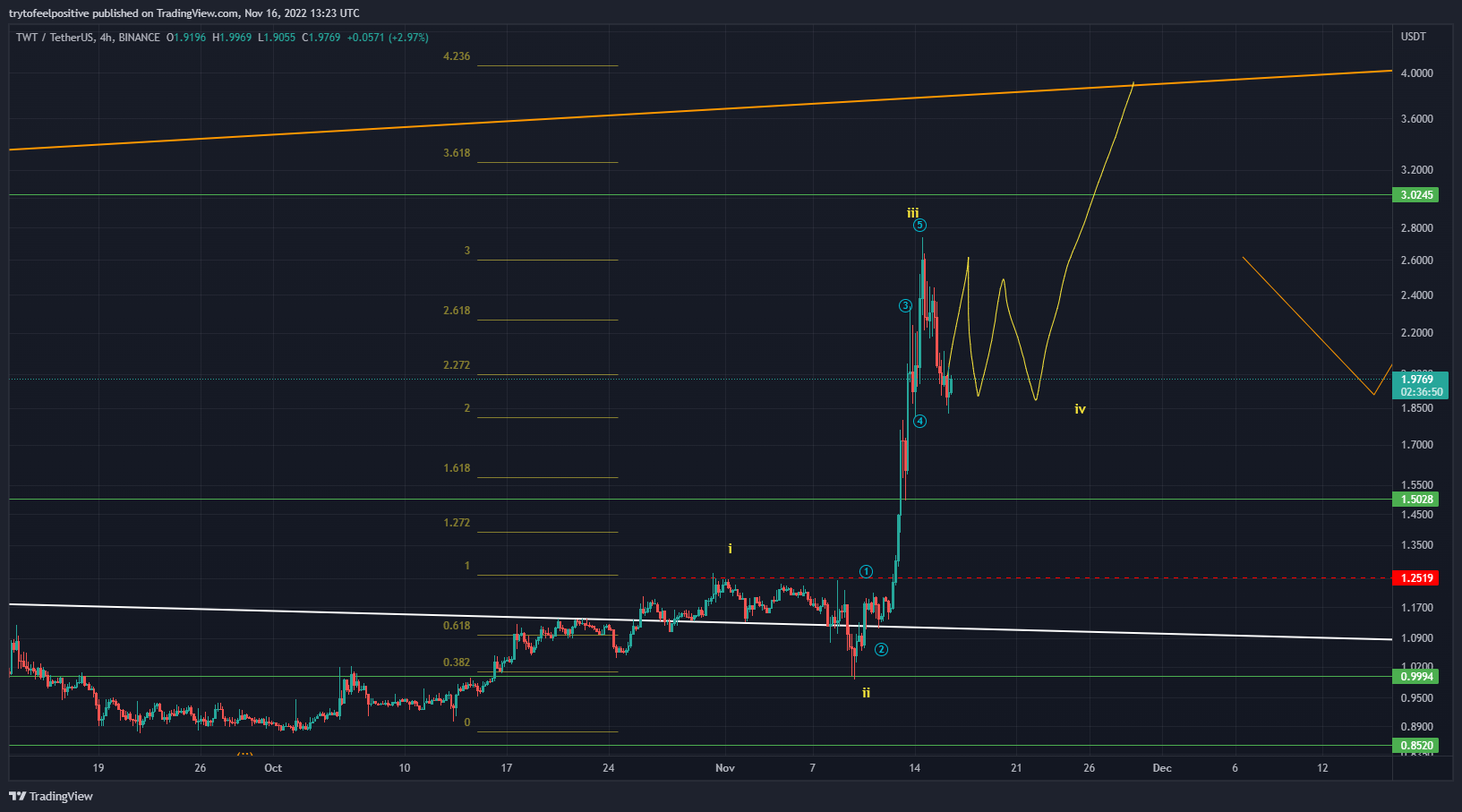This screenshot has width=1462, height=812.
Task: Click the 3.0245 green price label
Action: [1416, 195]
